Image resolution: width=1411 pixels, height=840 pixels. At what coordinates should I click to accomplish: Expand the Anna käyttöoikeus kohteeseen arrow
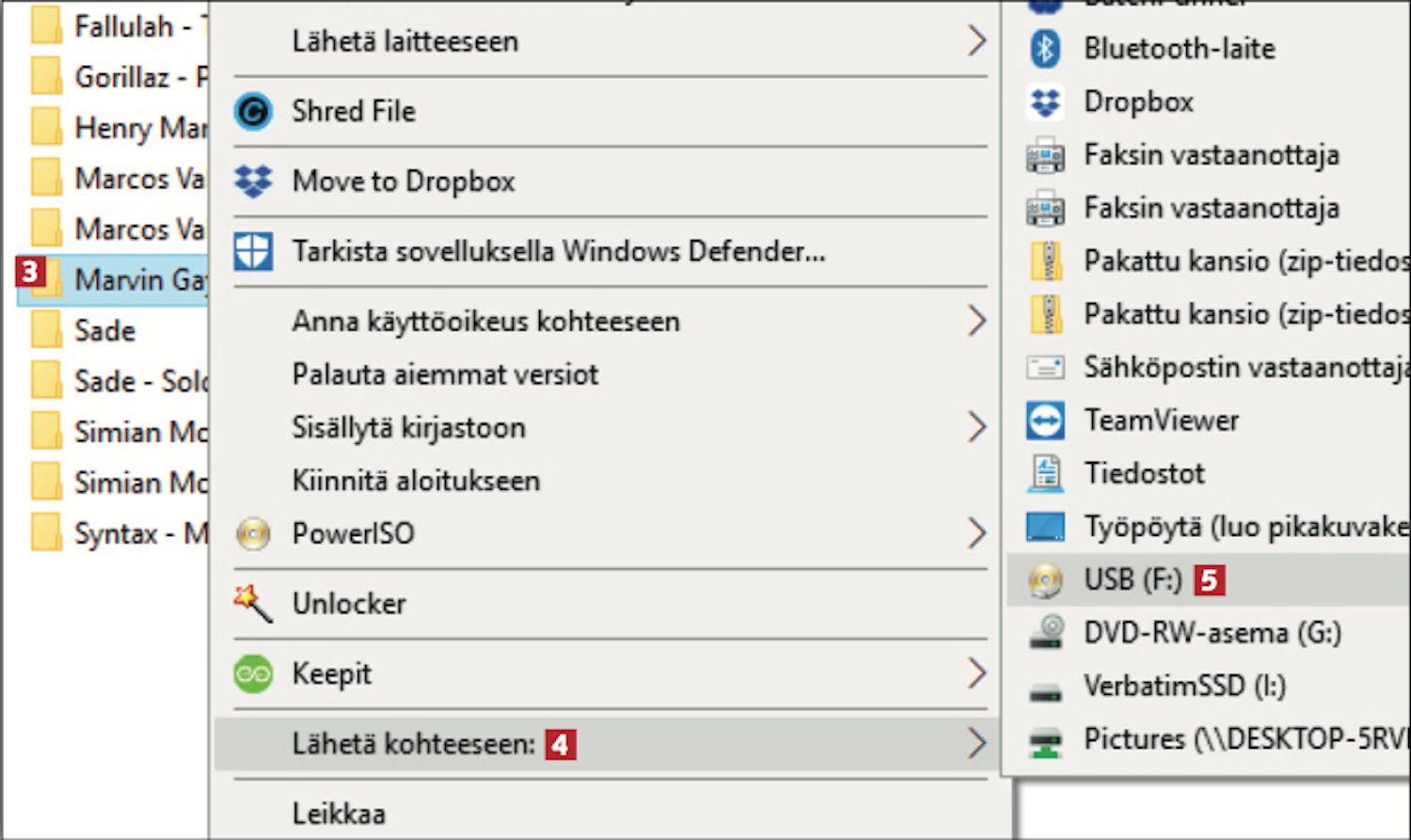click(x=976, y=322)
